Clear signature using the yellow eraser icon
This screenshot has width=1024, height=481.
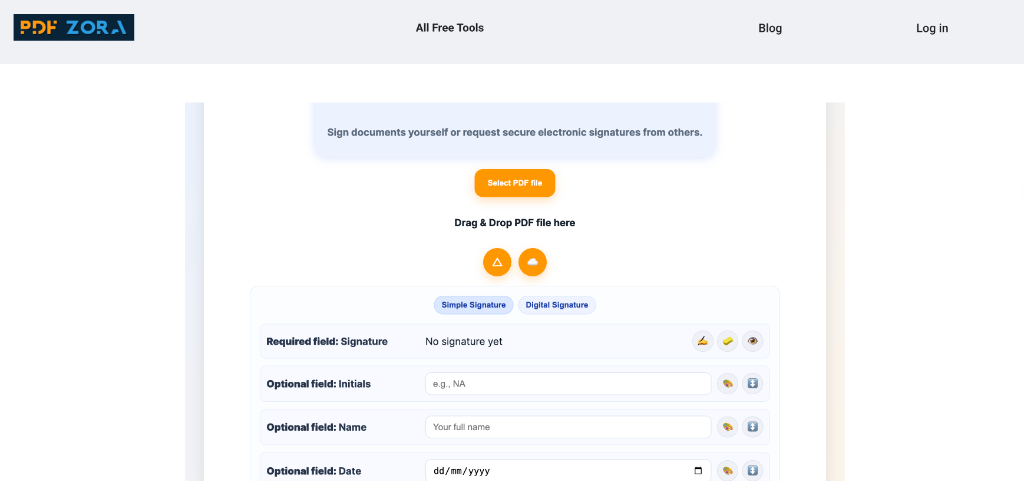point(727,341)
